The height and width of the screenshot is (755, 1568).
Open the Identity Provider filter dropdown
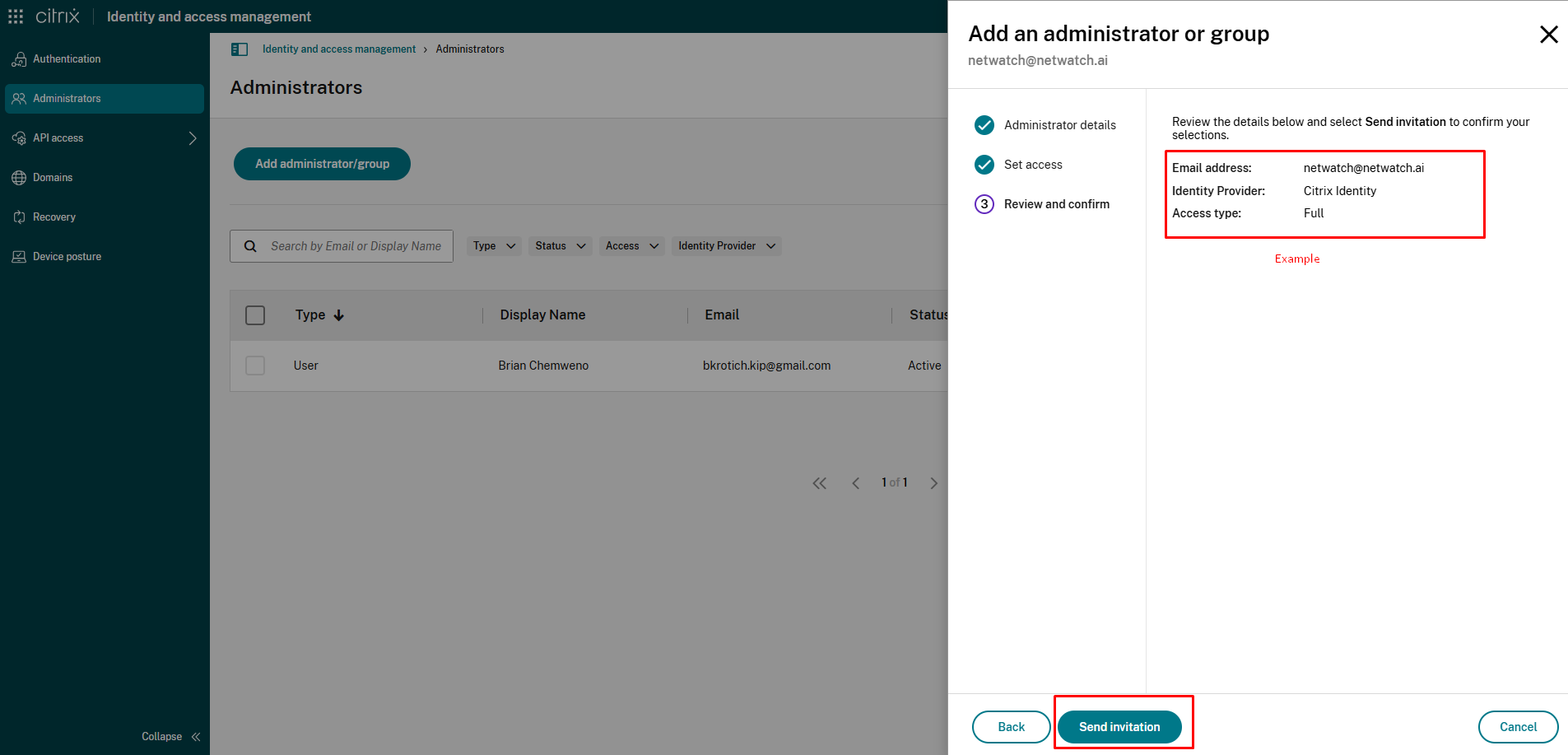pos(726,245)
